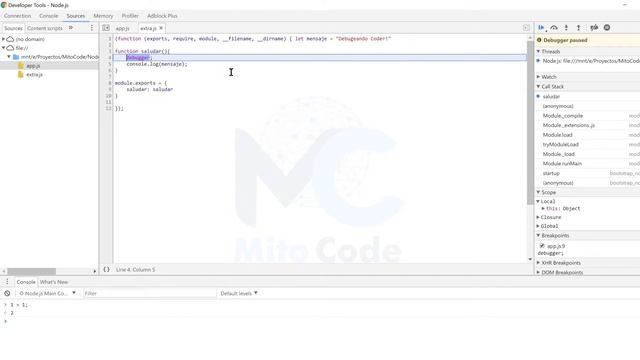The width and height of the screenshot is (640, 360).
Task: Expand the Watch section
Action: click(538, 77)
